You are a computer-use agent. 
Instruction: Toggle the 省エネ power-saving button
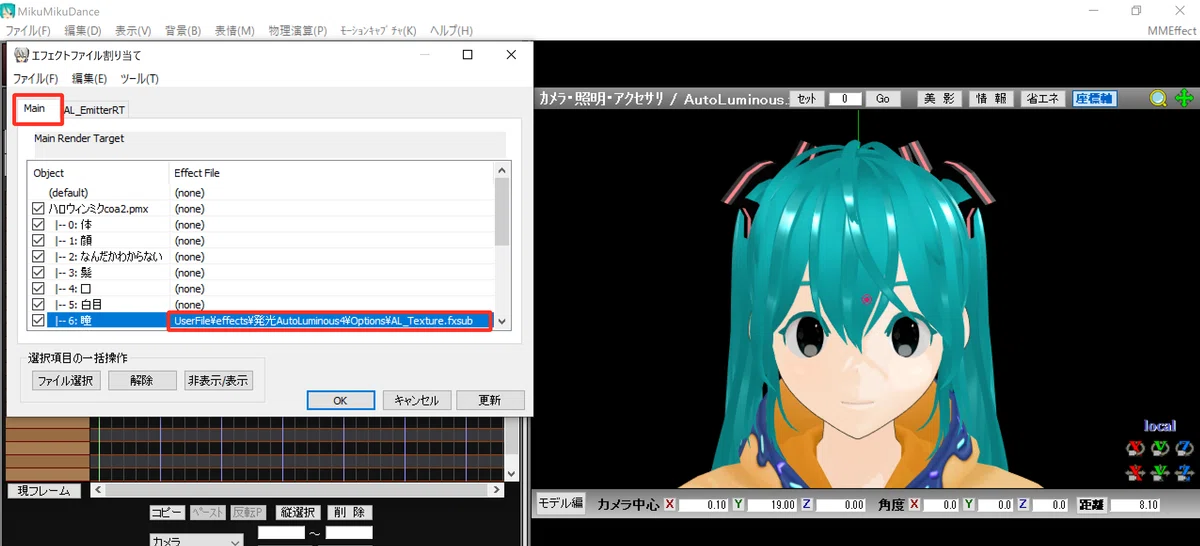pyautogui.click(x=1043, y=99)
